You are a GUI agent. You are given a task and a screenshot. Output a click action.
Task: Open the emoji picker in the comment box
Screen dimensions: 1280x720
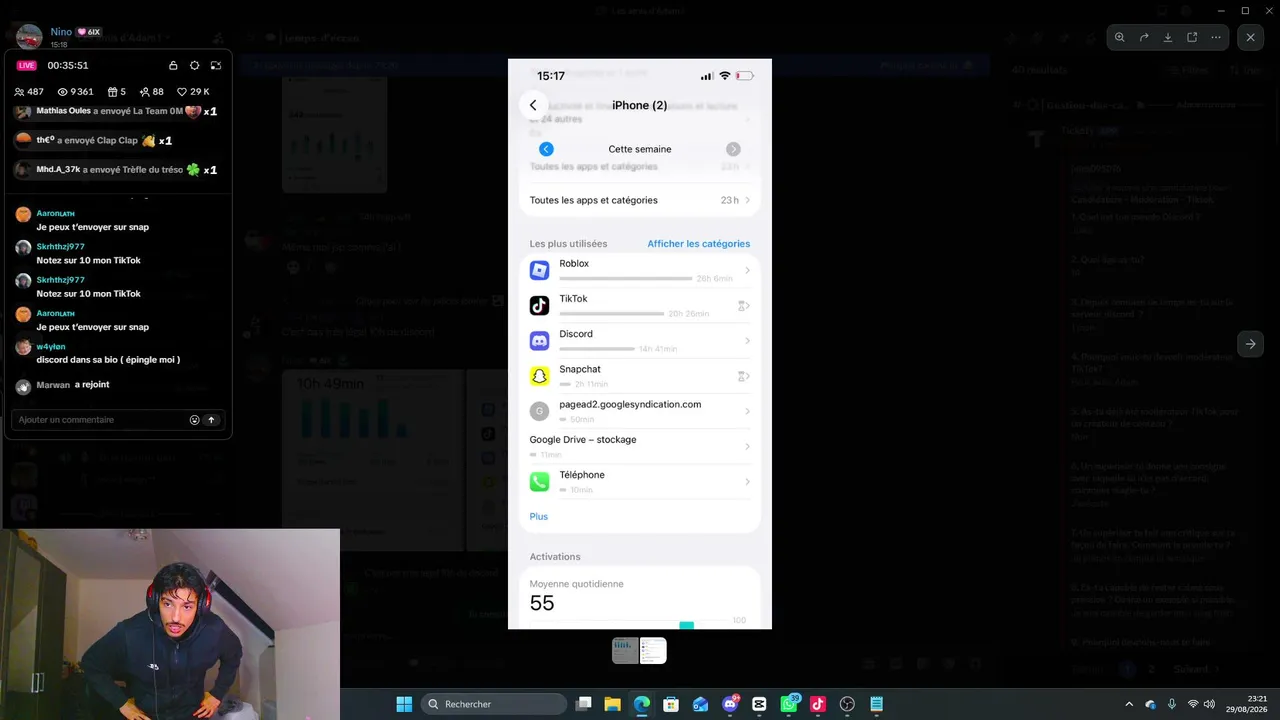(x=195, y=420)
